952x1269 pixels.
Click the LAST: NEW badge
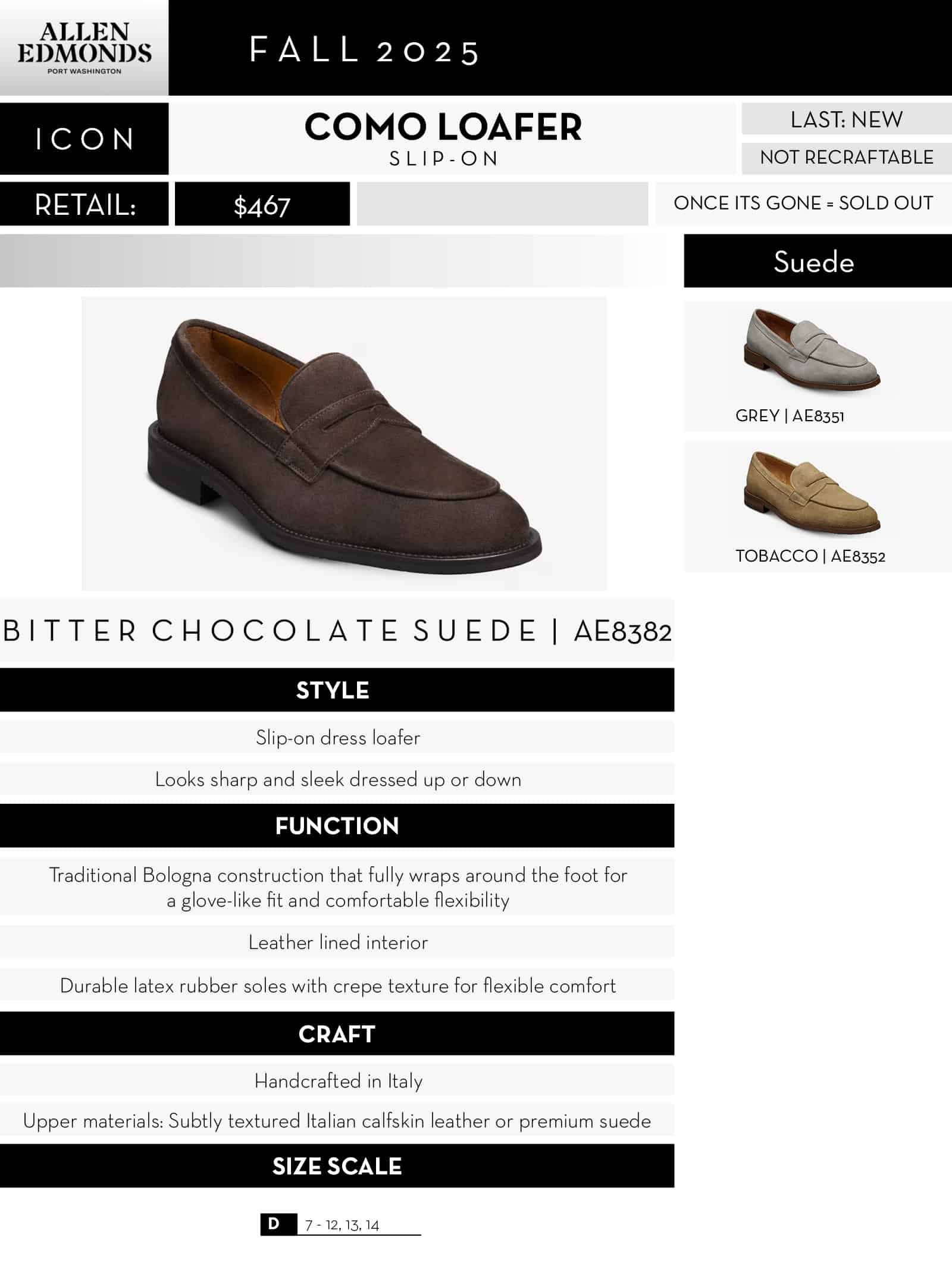[x=846, y=120]
